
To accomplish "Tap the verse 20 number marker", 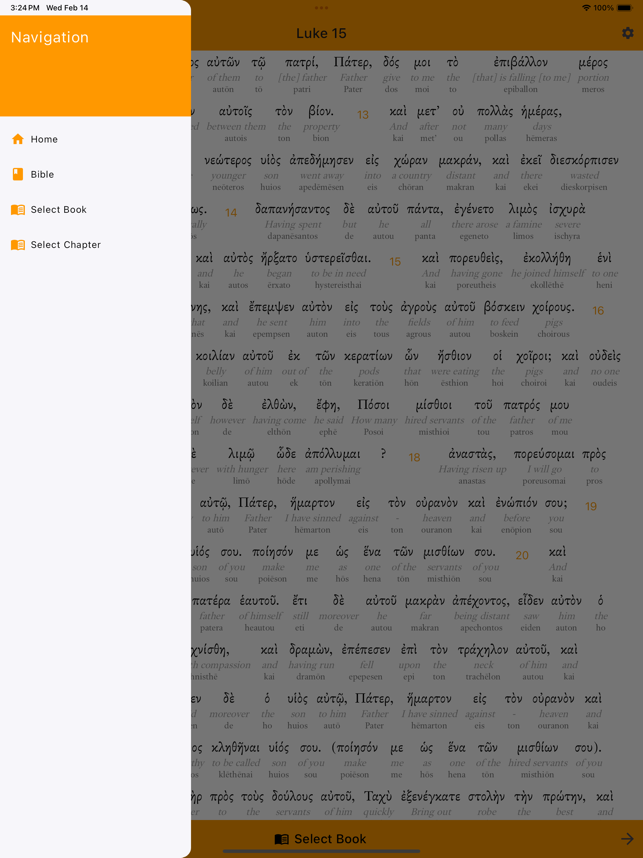I will (521, 556).
